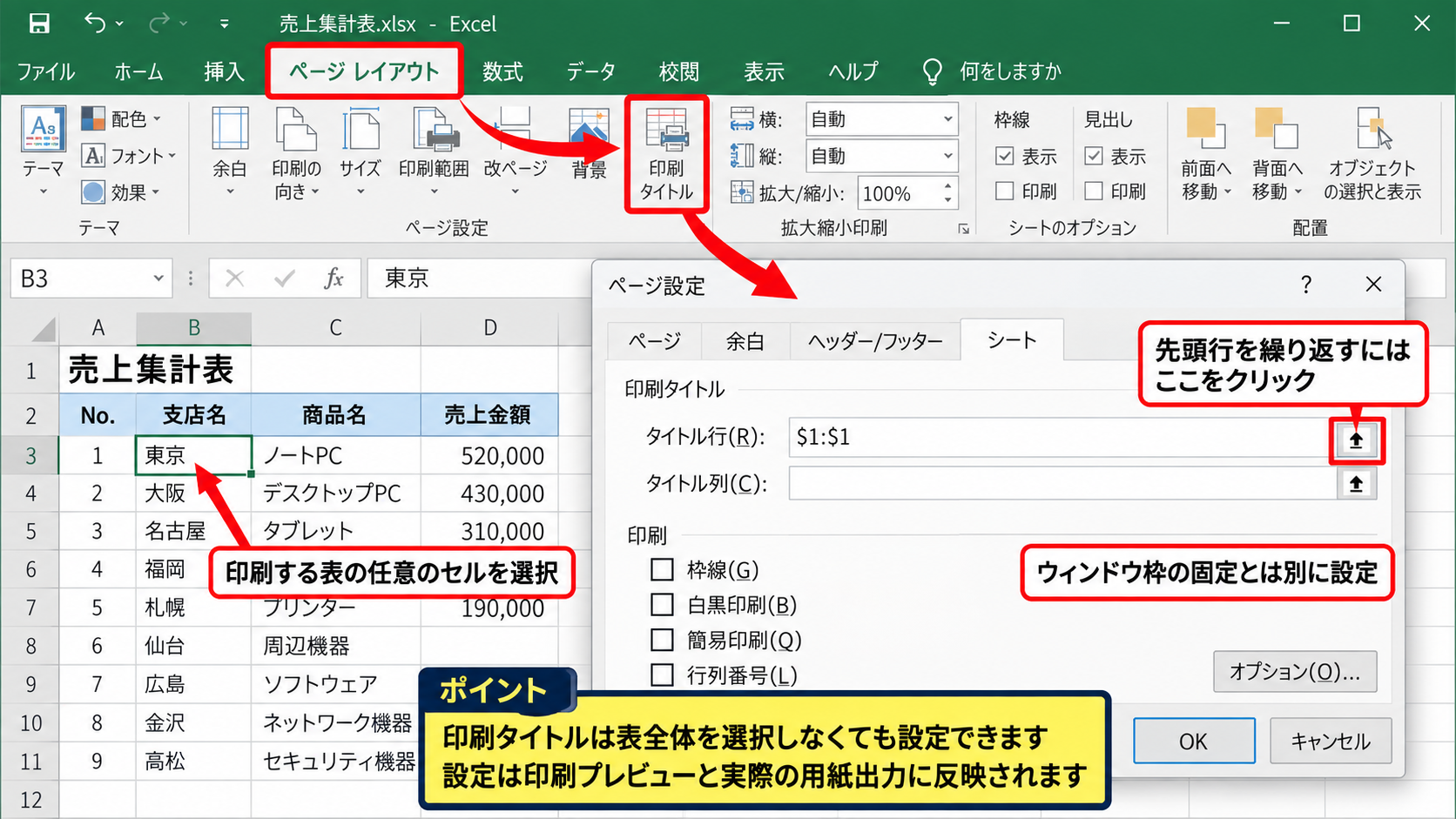Open the ホーム tab
This screenshot has height=819, width=1456.
point(138,71)
